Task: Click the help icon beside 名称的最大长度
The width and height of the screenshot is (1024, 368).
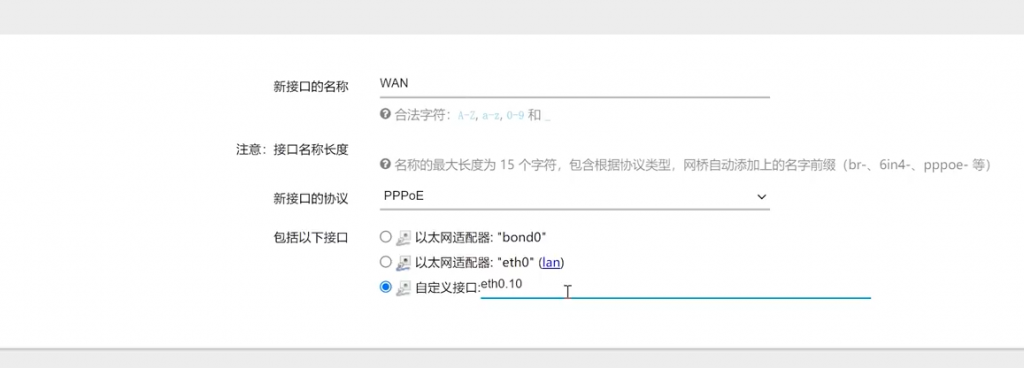Action: pyautogui.click(x=385, y=164)
